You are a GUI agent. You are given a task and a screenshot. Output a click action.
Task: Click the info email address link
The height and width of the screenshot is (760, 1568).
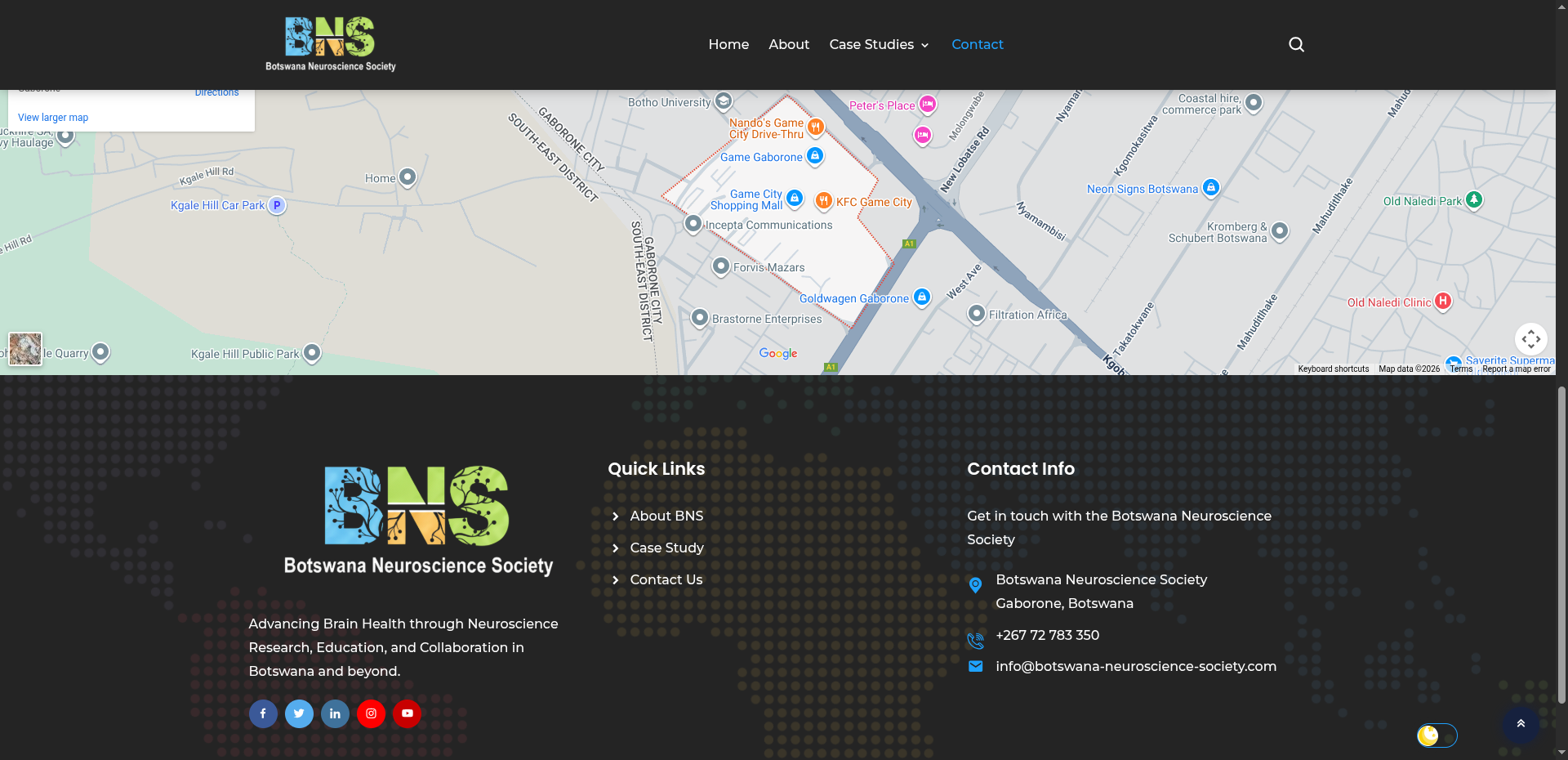click(x=1135, y=666)
